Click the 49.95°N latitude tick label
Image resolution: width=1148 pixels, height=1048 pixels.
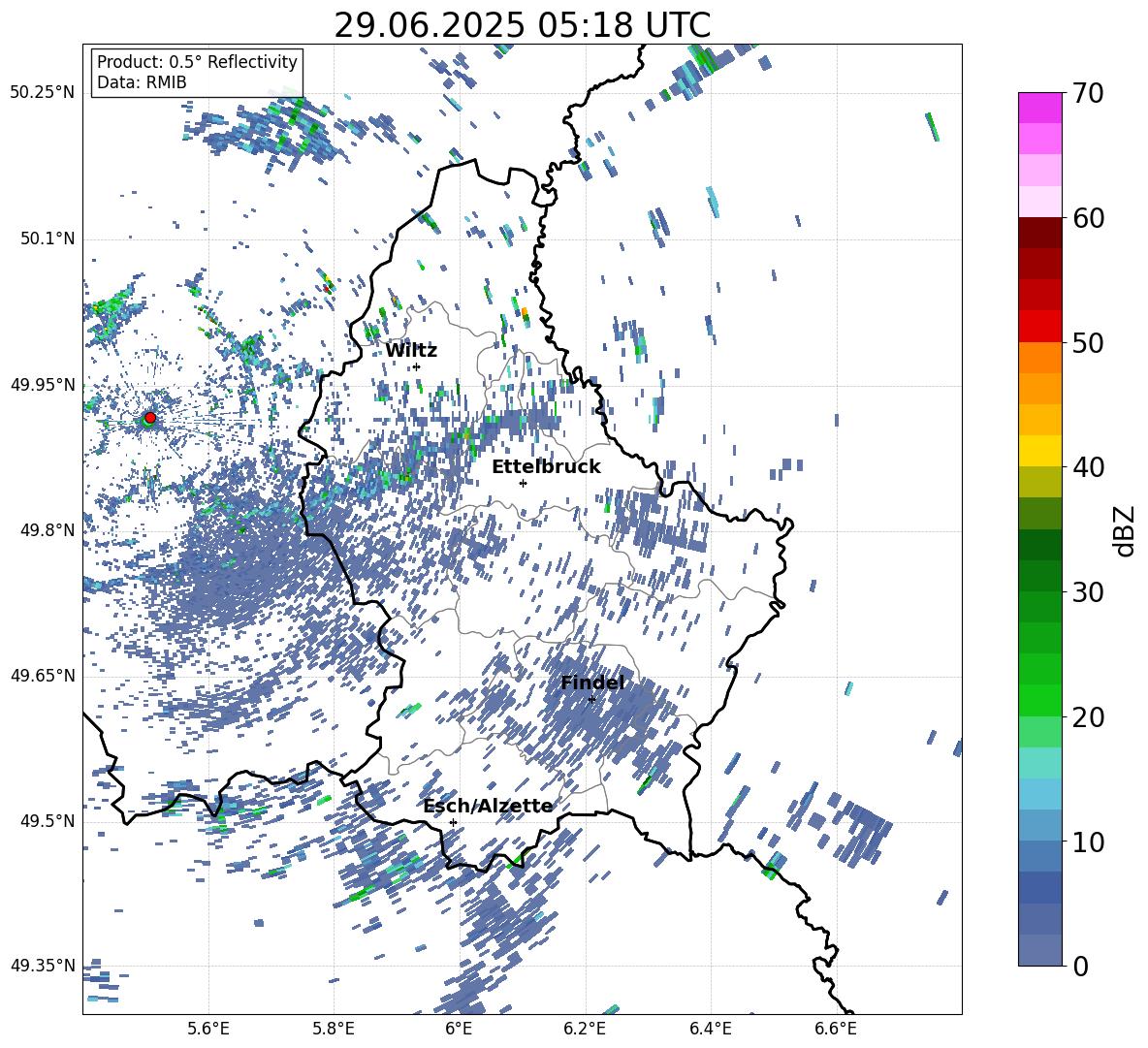pos(43,385)
